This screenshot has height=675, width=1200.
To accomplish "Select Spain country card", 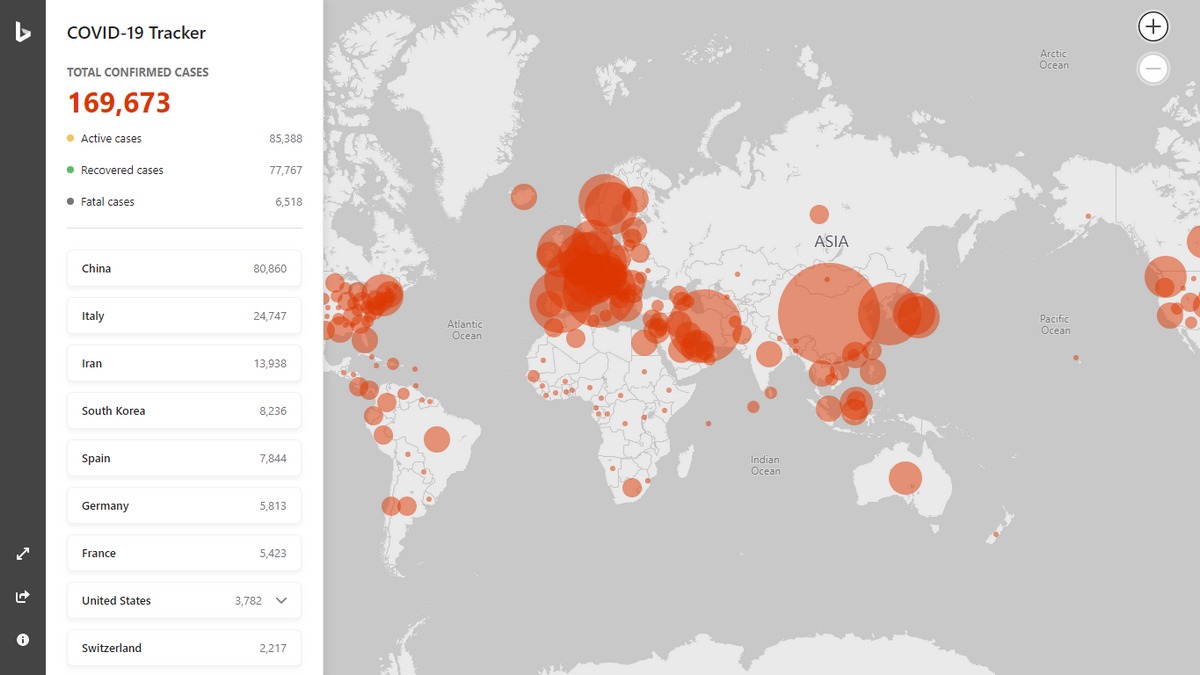I will [x=184, y=459].
